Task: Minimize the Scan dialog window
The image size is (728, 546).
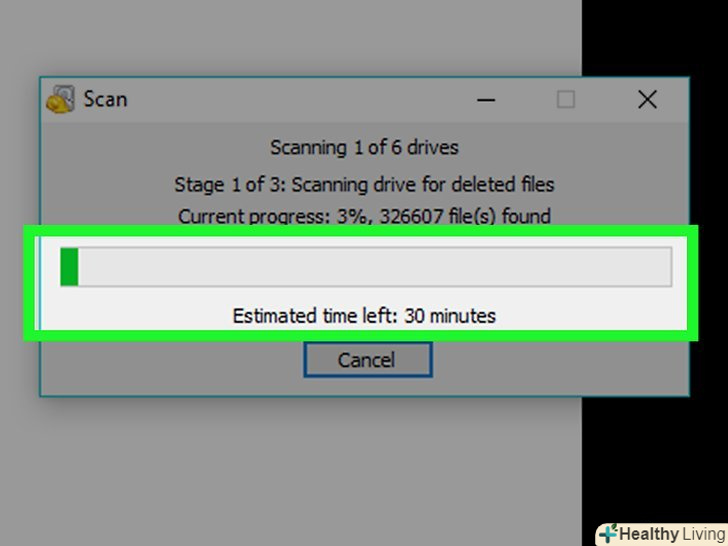Action: pyautogui.click(x=486, y=99)
